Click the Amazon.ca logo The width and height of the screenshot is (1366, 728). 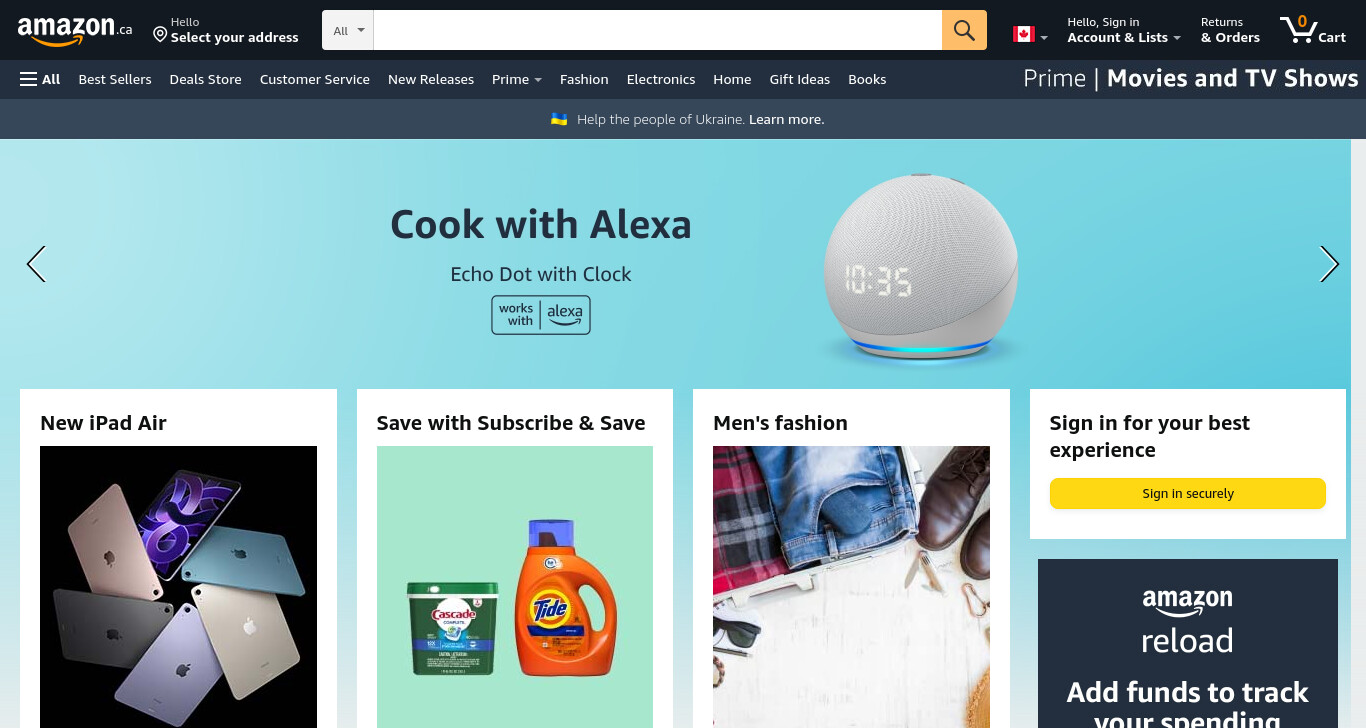[74, 31]
